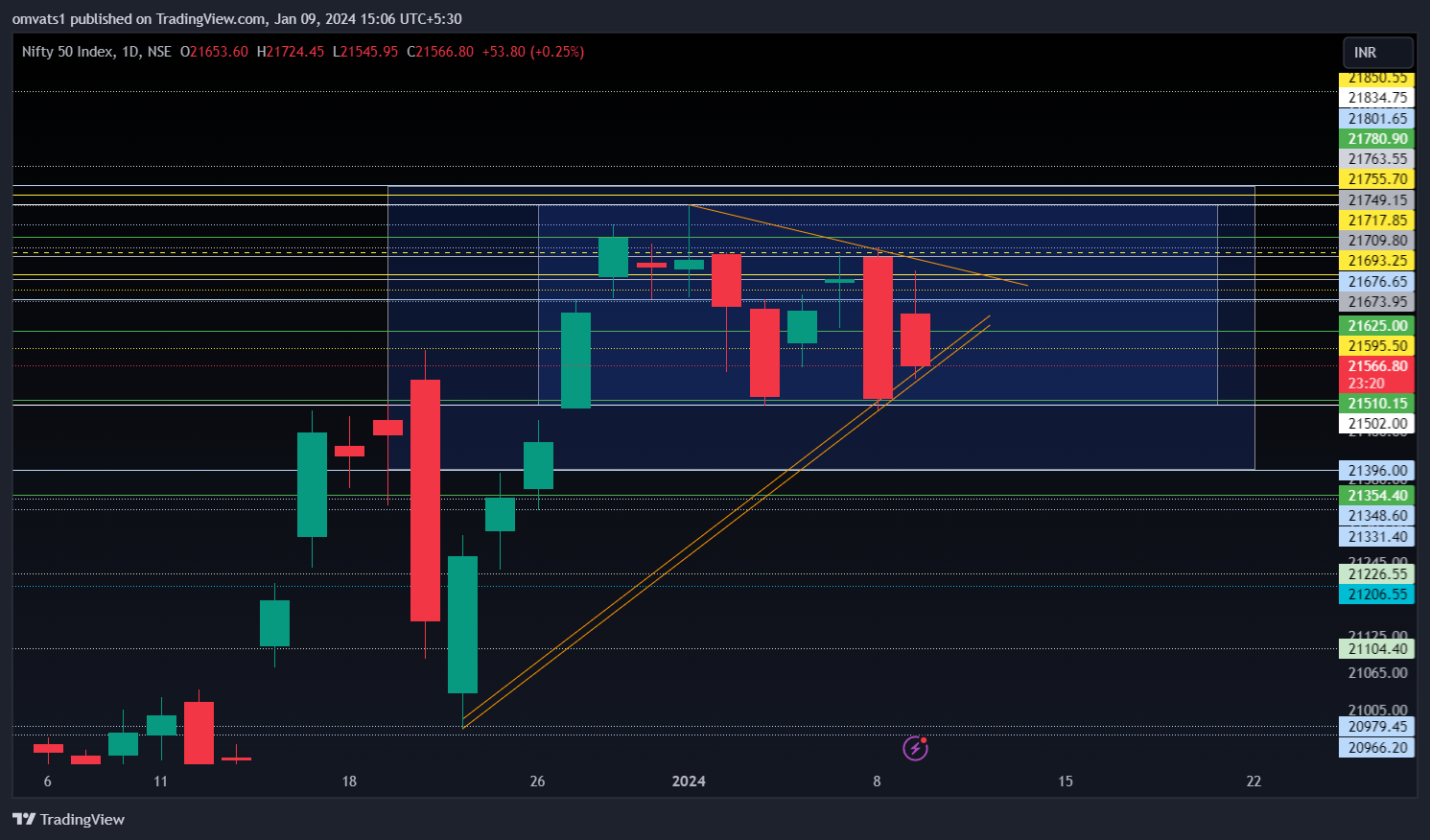The height and width of the screenshot is (840, 1430).
Task: Select the 21801.65 price label
Action: (1377, 119)
